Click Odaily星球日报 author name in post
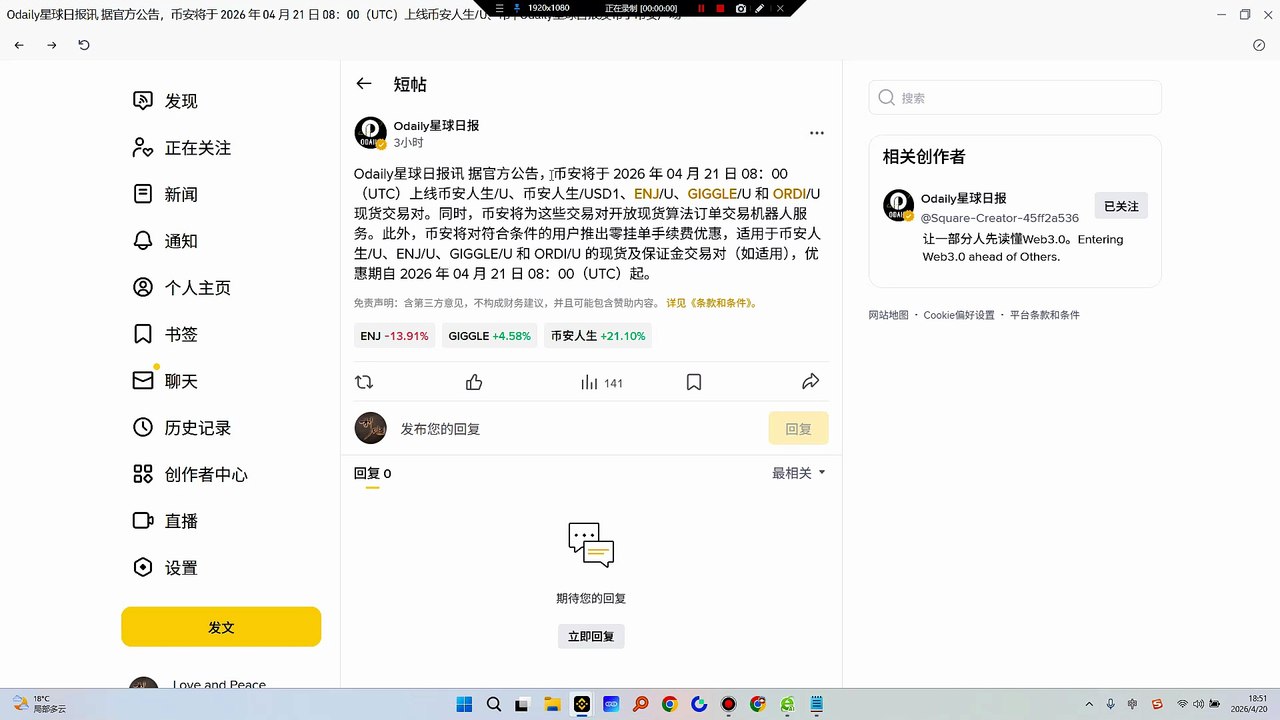This screenshot has width=1280, height=720. 436,126
